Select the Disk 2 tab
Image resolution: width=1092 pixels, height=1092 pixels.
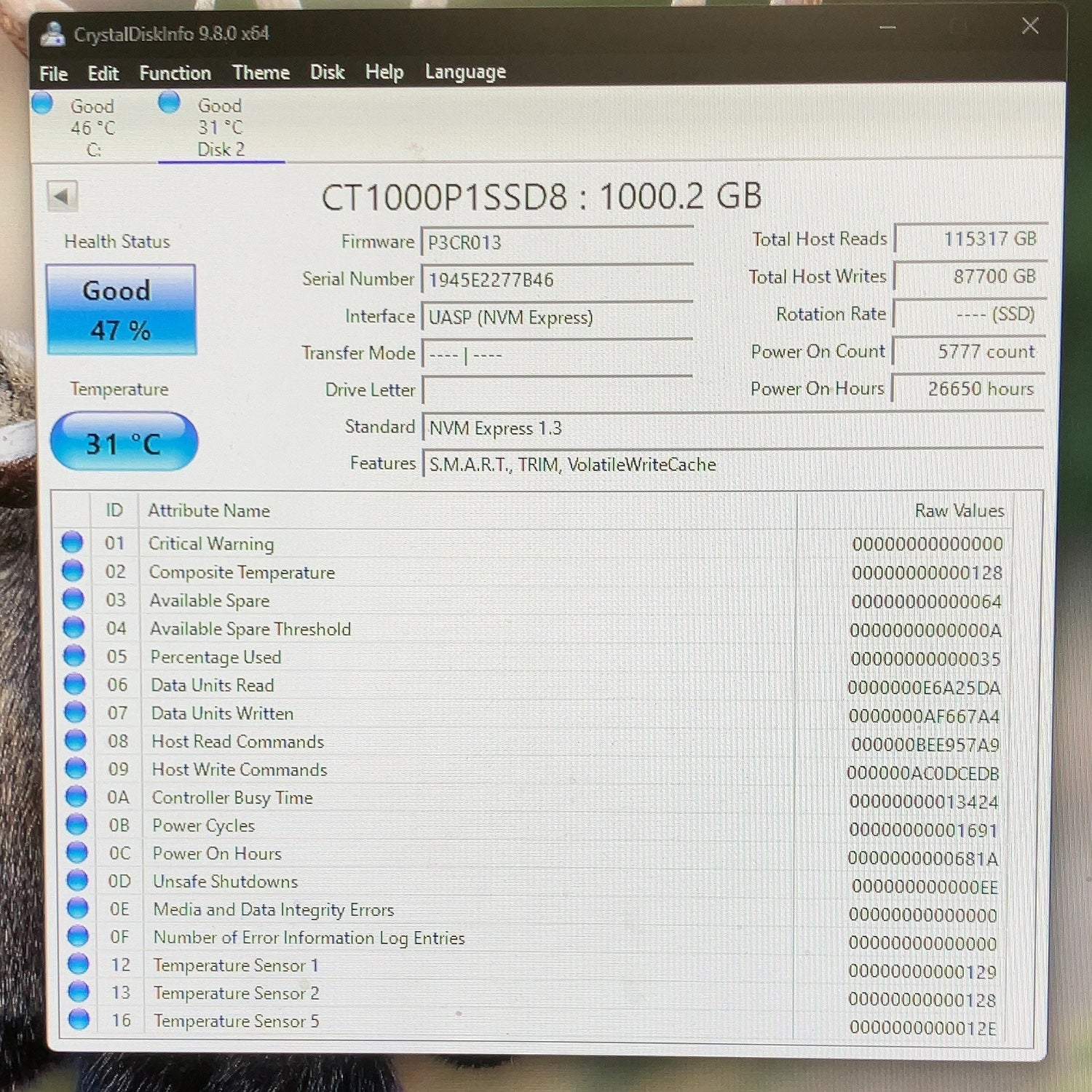tap(221, 127)
